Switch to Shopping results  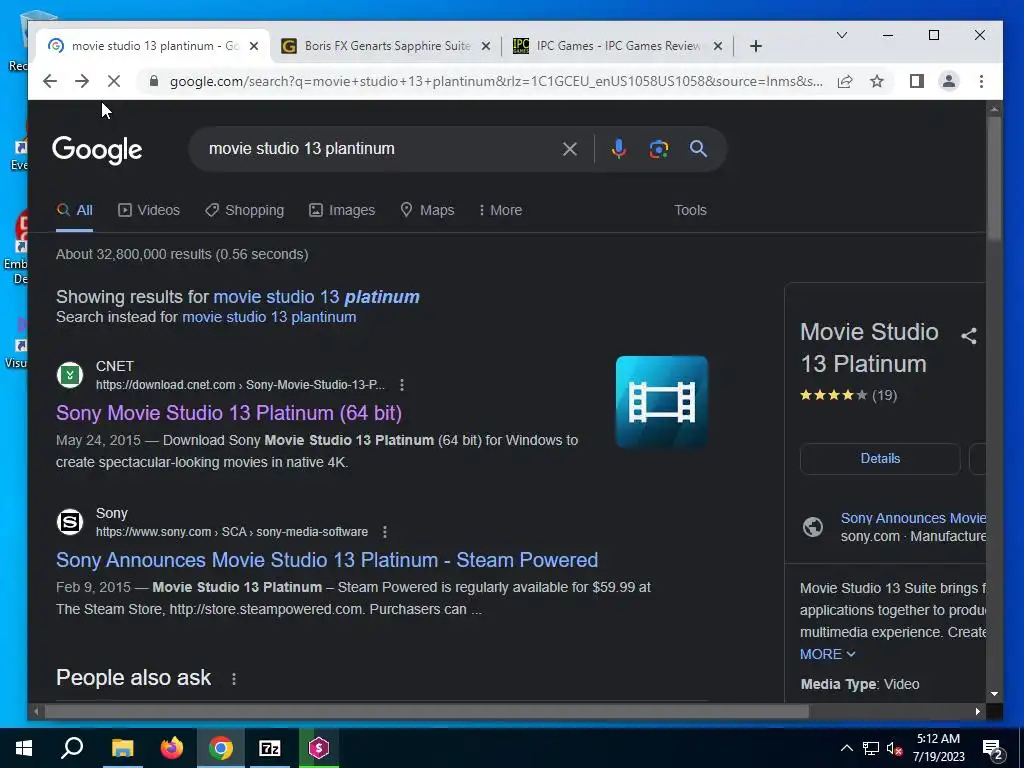[244, 210]
